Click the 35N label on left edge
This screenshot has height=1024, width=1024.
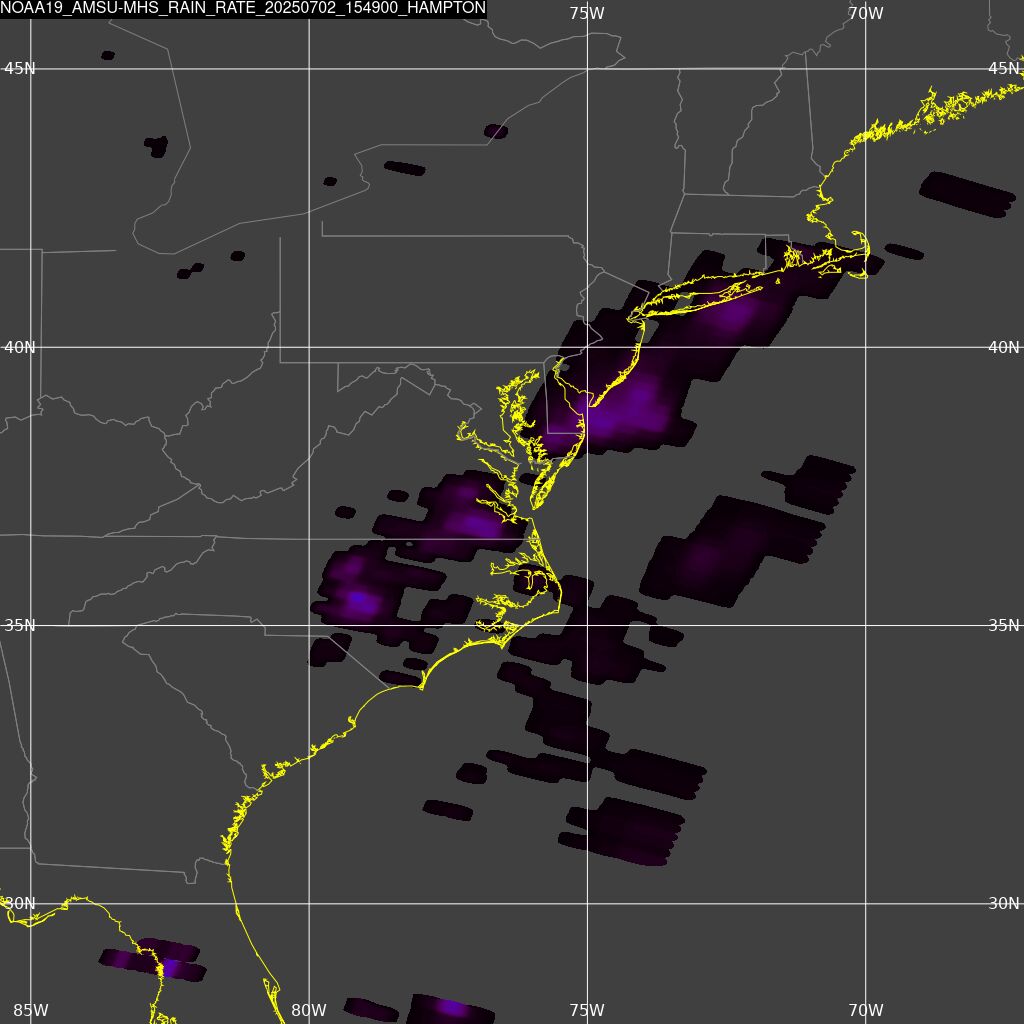click(20, 626)
